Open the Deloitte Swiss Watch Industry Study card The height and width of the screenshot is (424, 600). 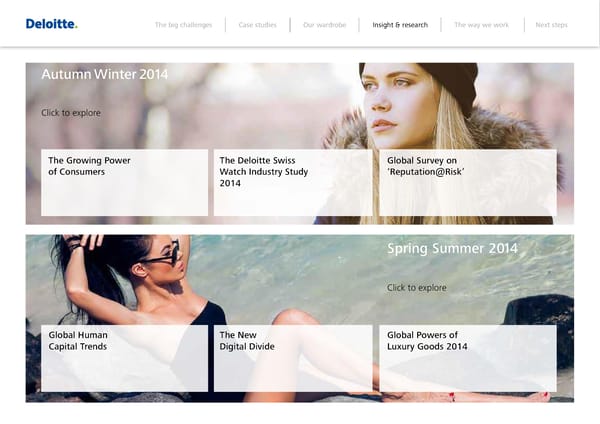[x=292, y=182]
